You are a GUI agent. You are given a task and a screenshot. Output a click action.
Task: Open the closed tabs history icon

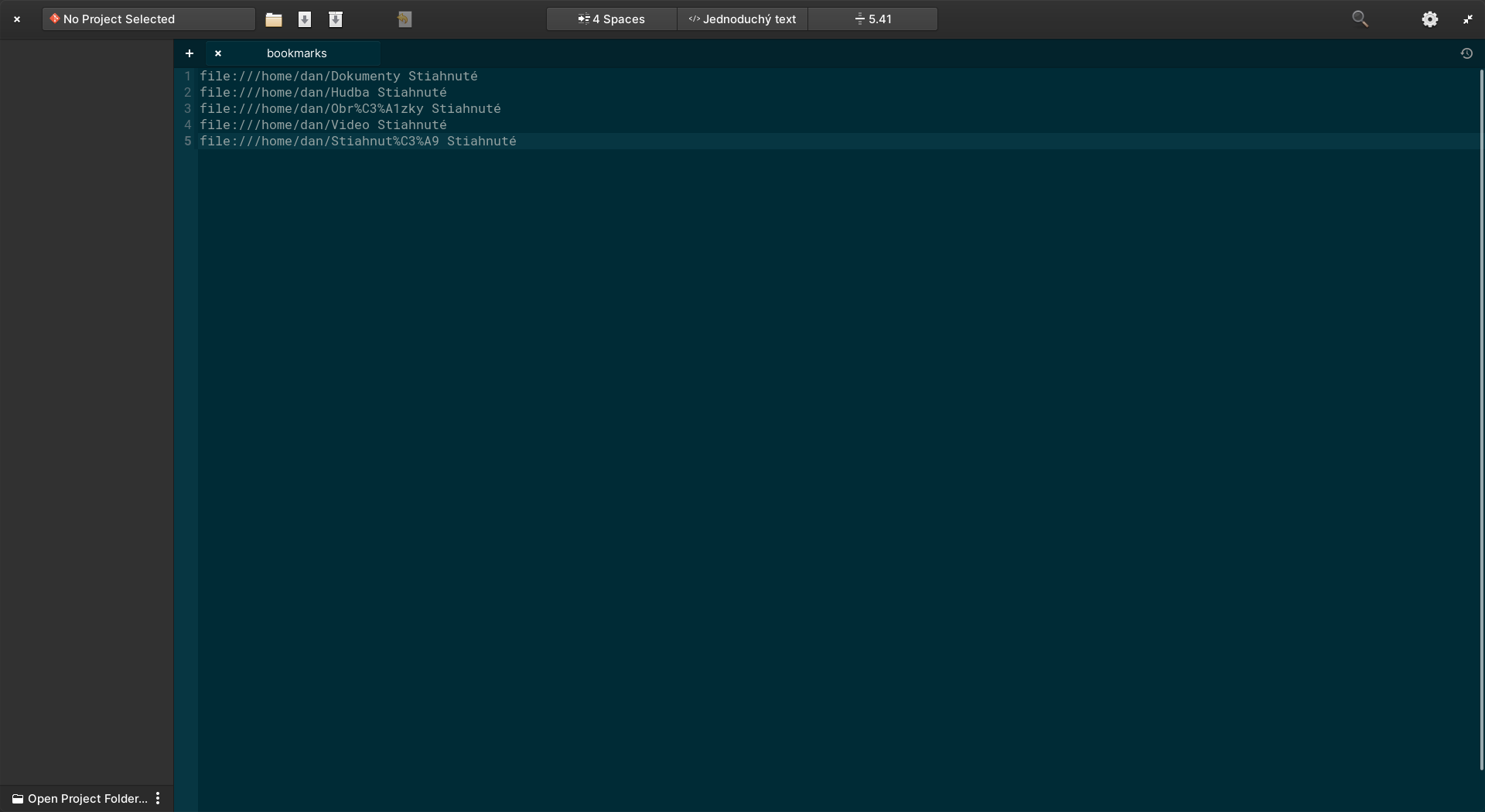(x=1466, y=53)
